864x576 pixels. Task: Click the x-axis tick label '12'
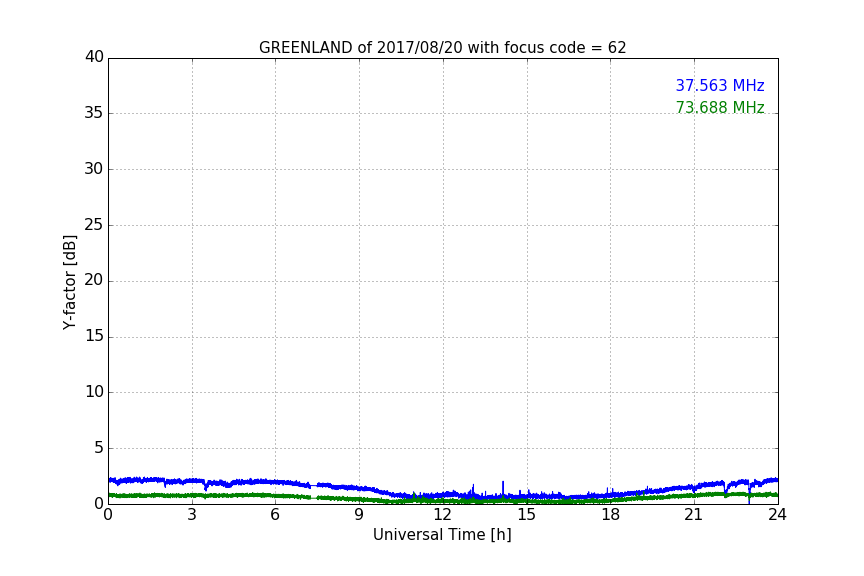pyautogui.click(x=442, y=515)
